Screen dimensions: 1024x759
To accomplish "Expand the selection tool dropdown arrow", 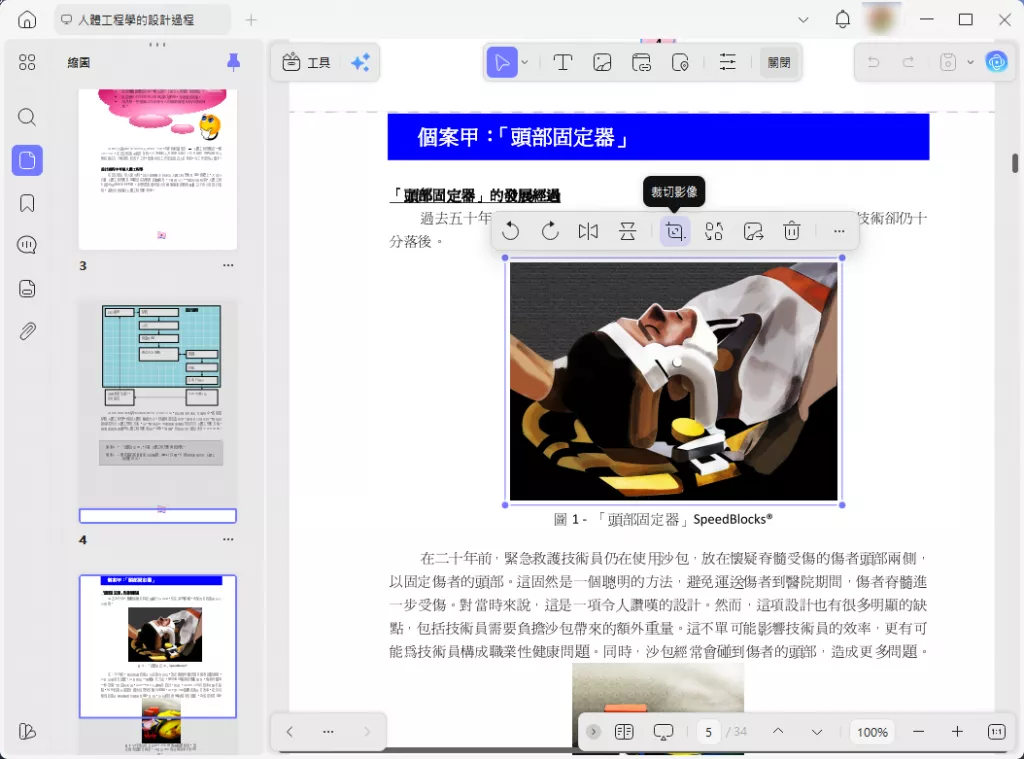I will (524, 62).
